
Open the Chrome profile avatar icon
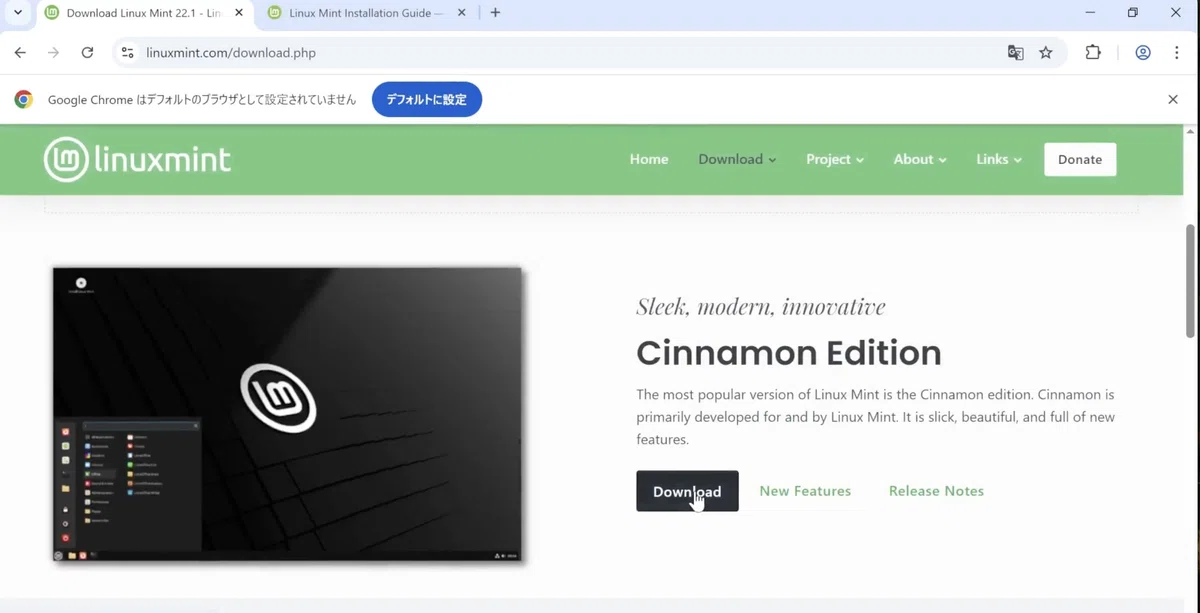click(x=1143, y=53)
